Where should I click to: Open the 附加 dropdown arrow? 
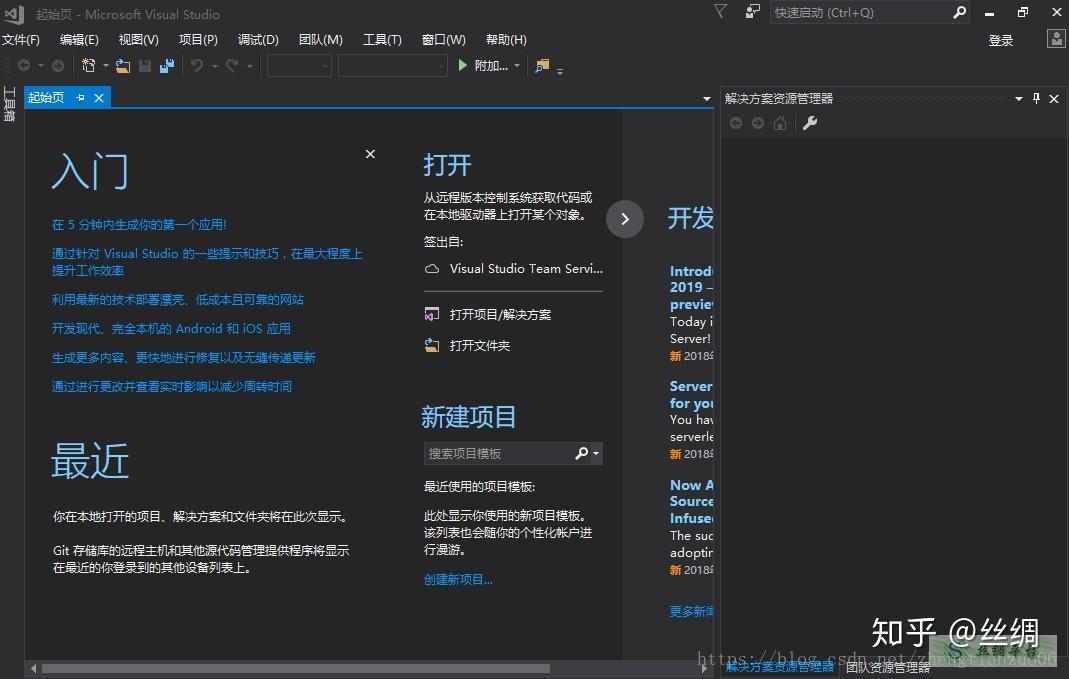516,65
